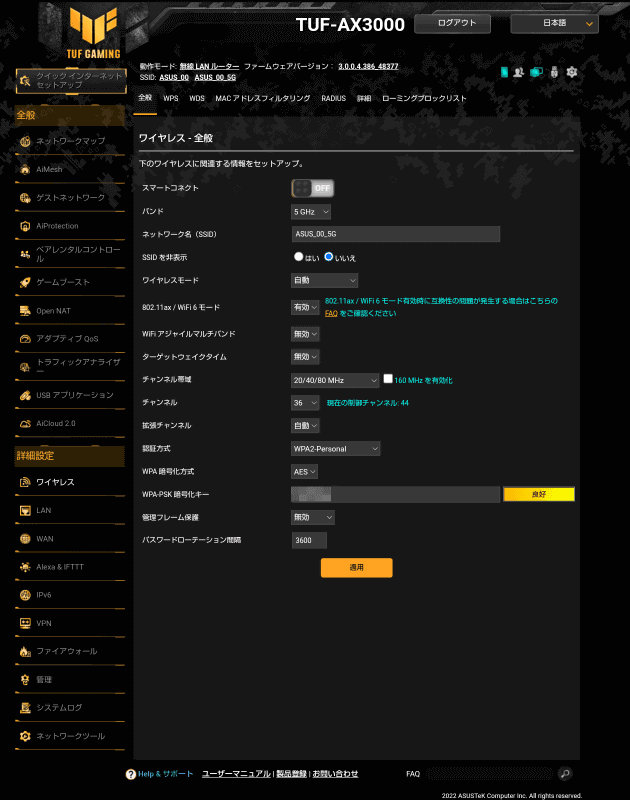Open the バンド 5 GHz dropdown
The width and height of the screenshot is (630, 800).
tap(311, 212)
